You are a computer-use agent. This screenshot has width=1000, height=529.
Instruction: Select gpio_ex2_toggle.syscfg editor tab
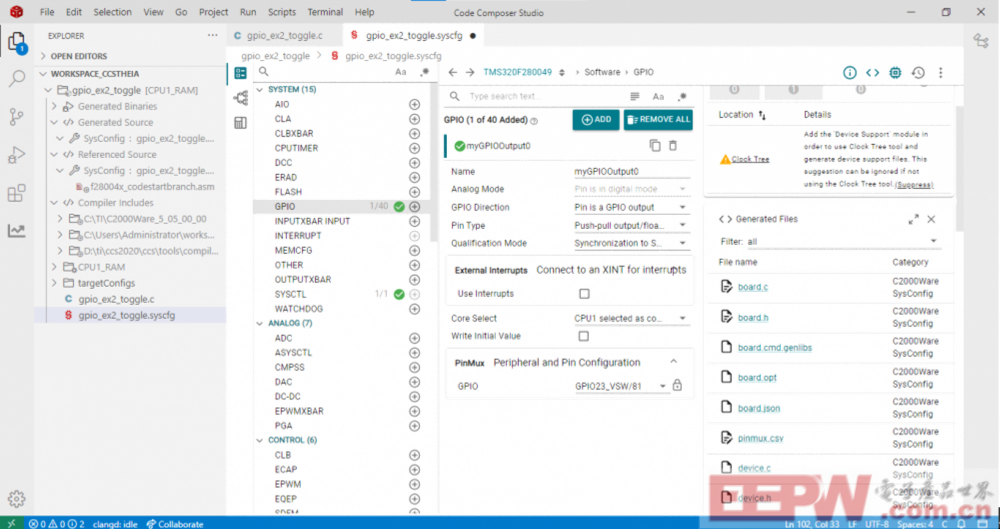[413, 36]
